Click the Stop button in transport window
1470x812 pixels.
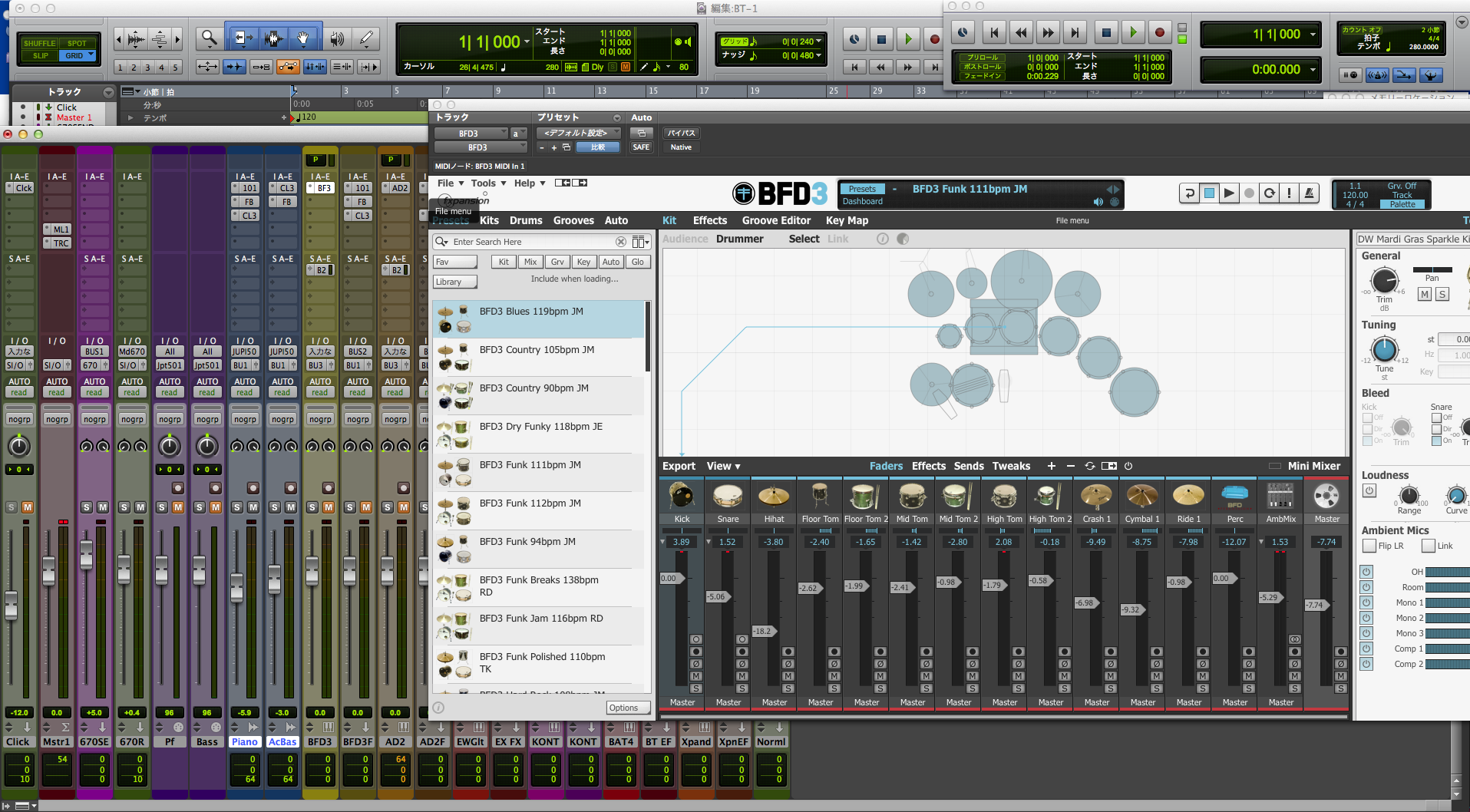coord(1106,32)
